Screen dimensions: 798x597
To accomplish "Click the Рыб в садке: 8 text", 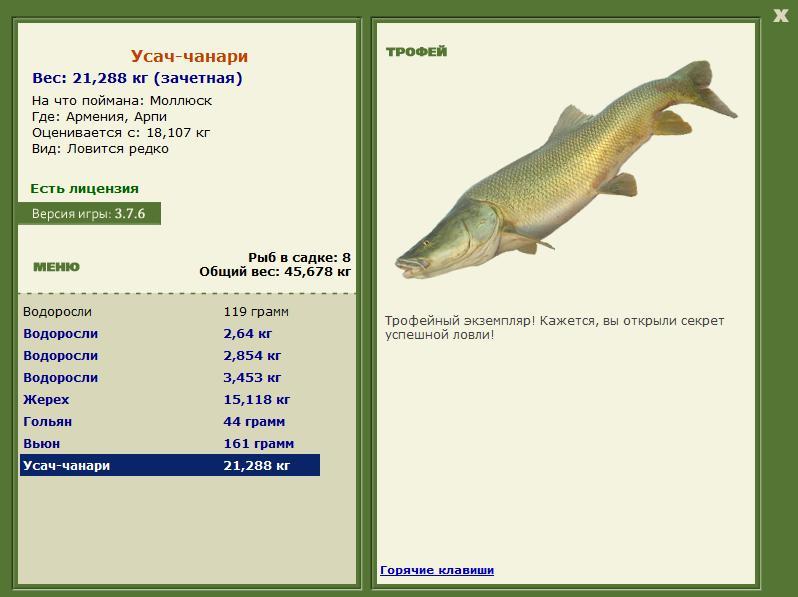I will pos(299,258).
